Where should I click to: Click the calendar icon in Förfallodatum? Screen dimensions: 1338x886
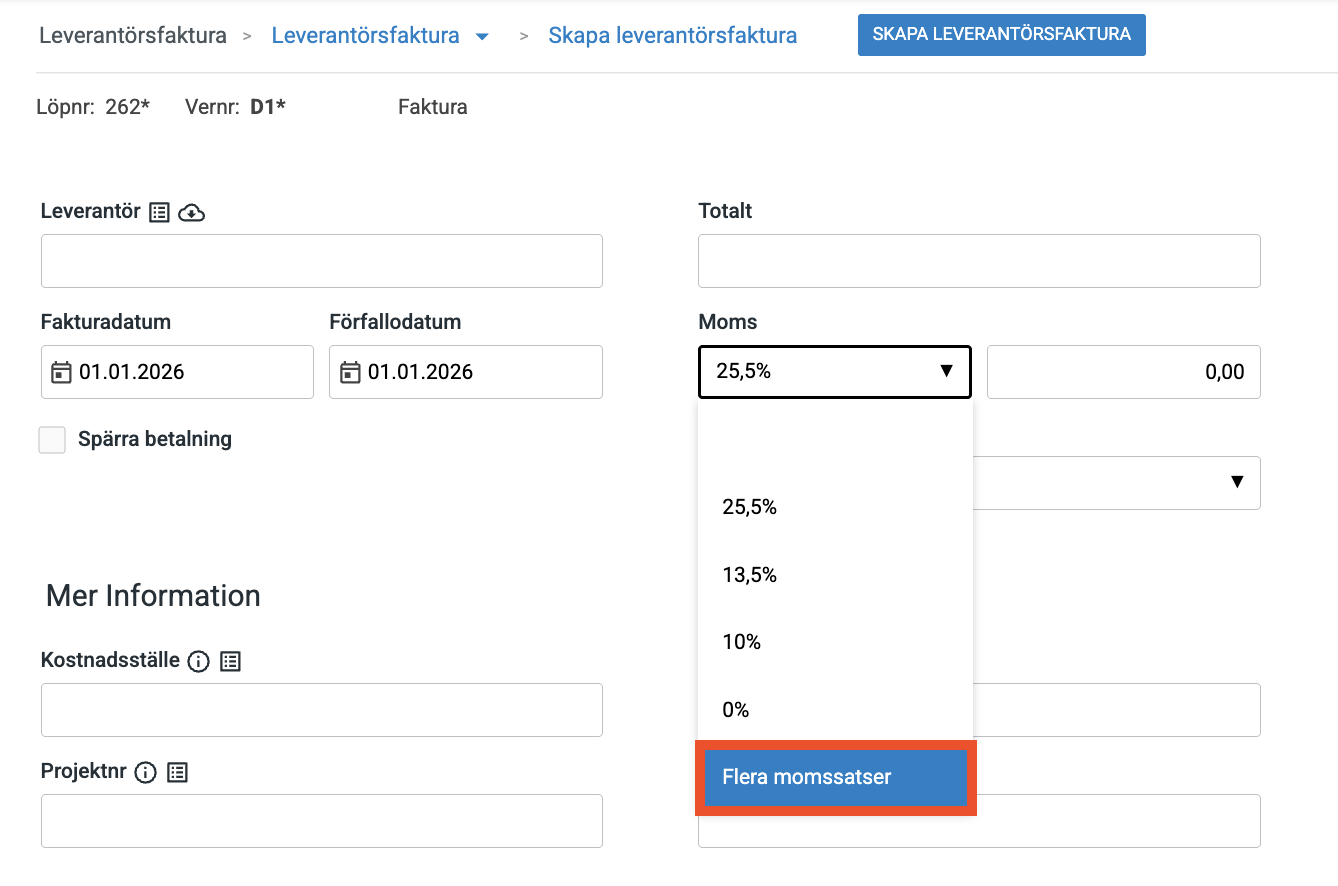point(350,372)
